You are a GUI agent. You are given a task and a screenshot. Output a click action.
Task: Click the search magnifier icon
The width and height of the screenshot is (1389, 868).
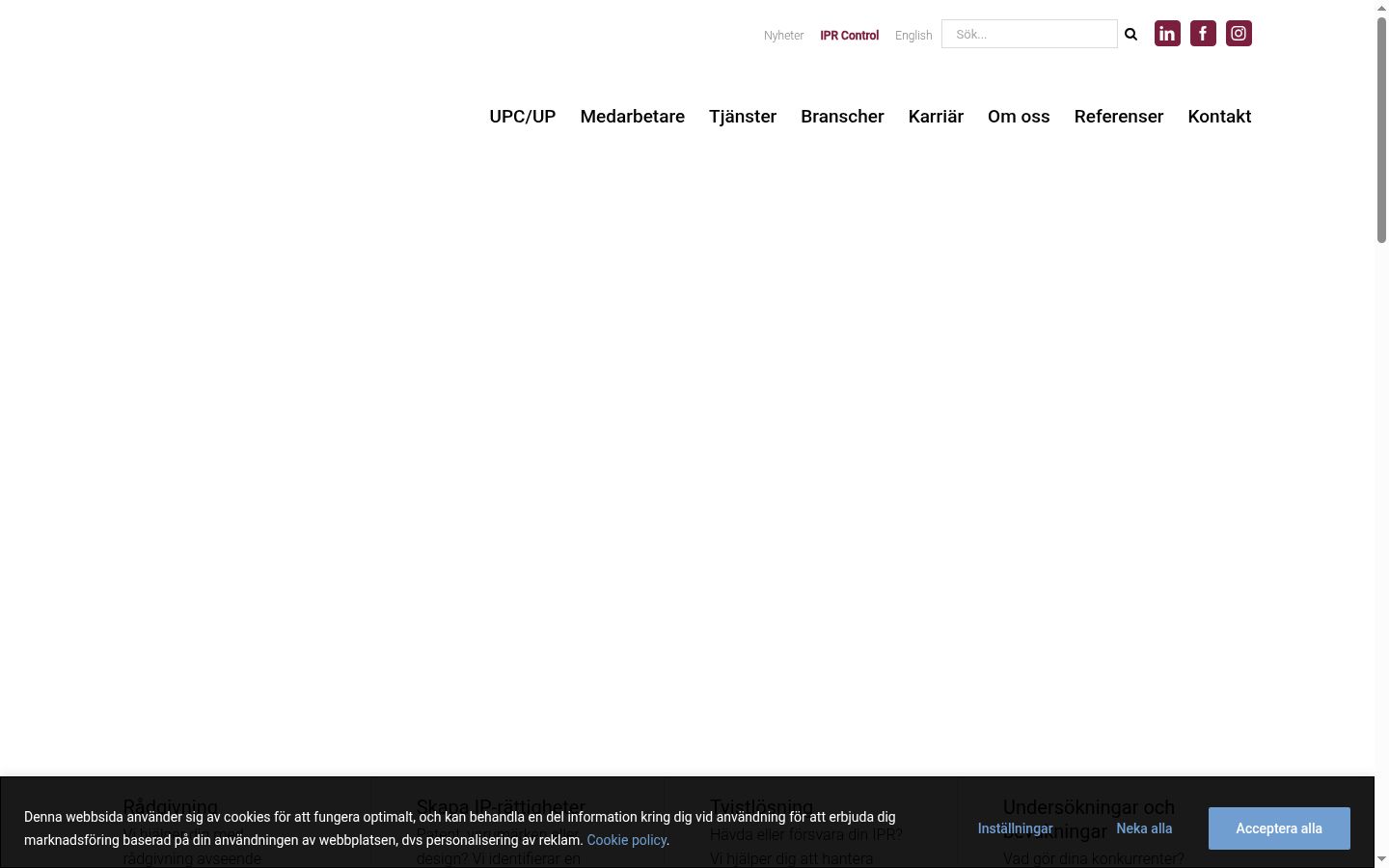click(x=1131, y=35)
